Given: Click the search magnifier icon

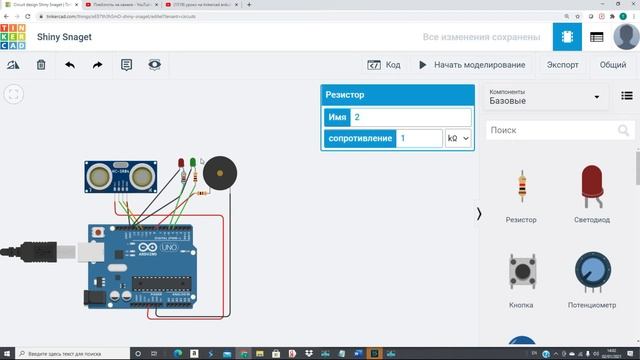Looking at the screenshot, I should (623, 131).
